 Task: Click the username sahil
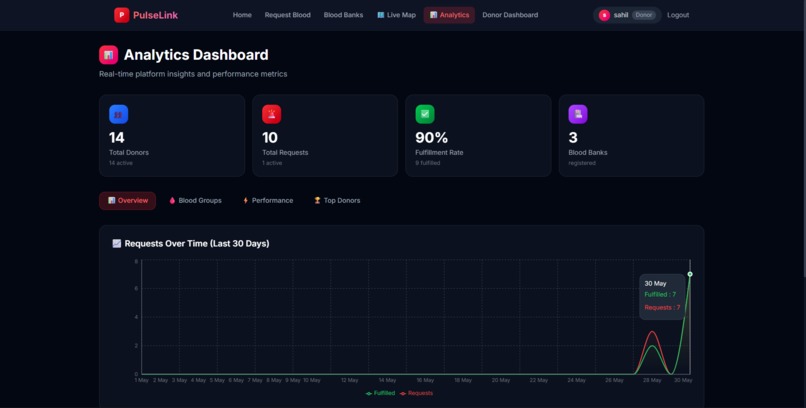[x=620, y=15]
